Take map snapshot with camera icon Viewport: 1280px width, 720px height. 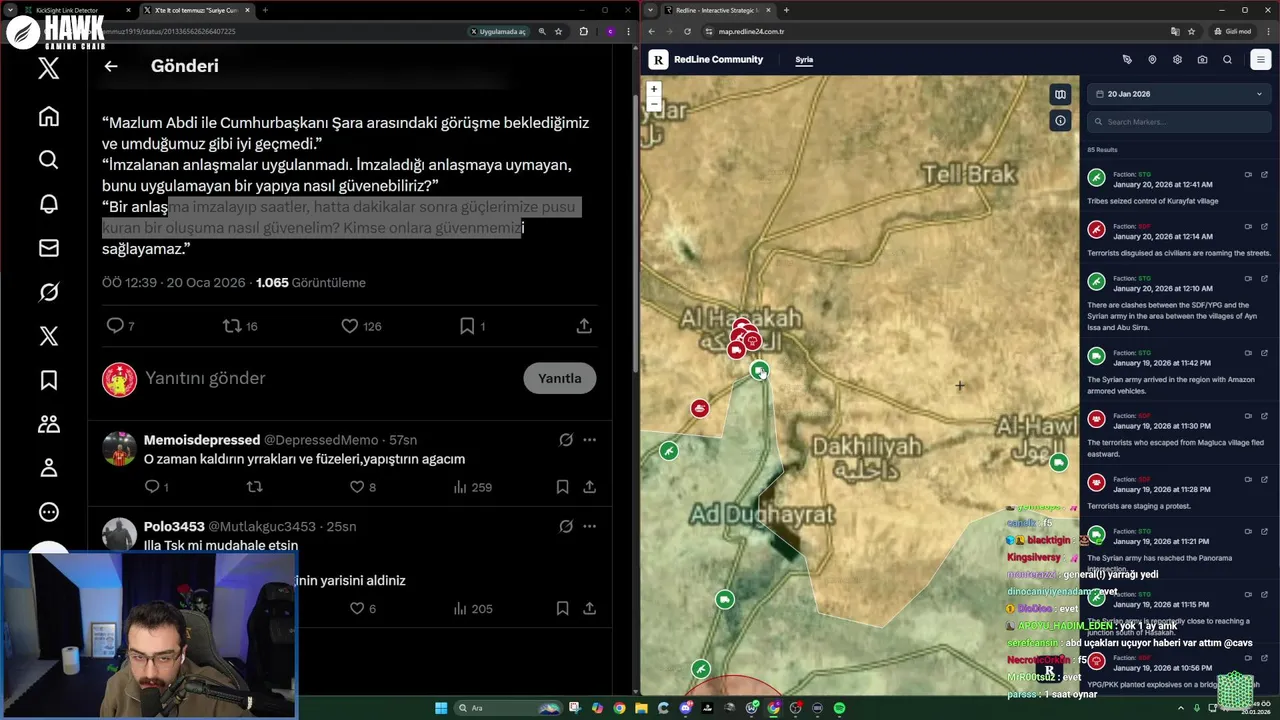[x=1202, y=60]
